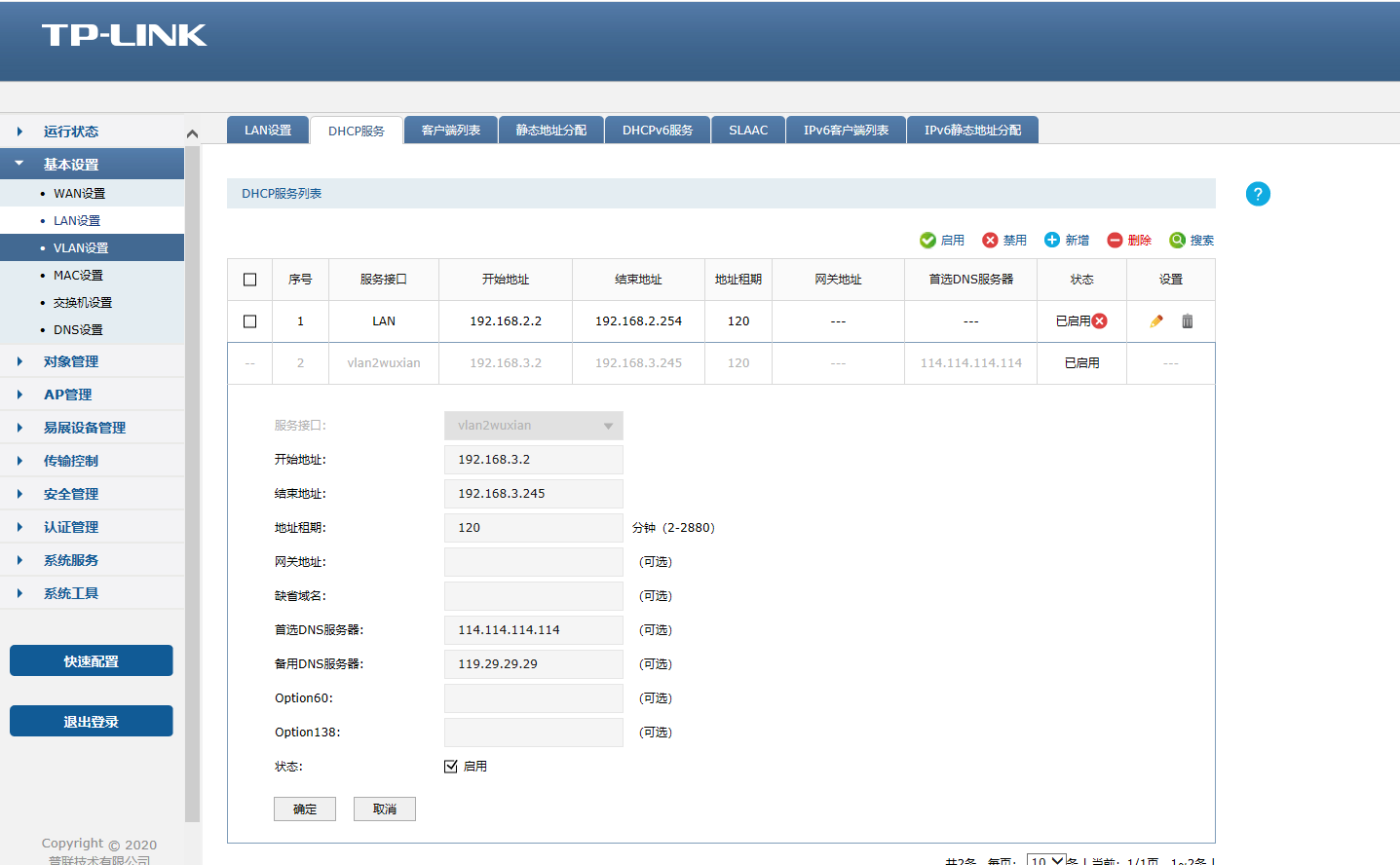Disable LAN entry via red X status icon
This screenshot has width=1400, height=865.
pyautogui.click(x=1100, y=321)
